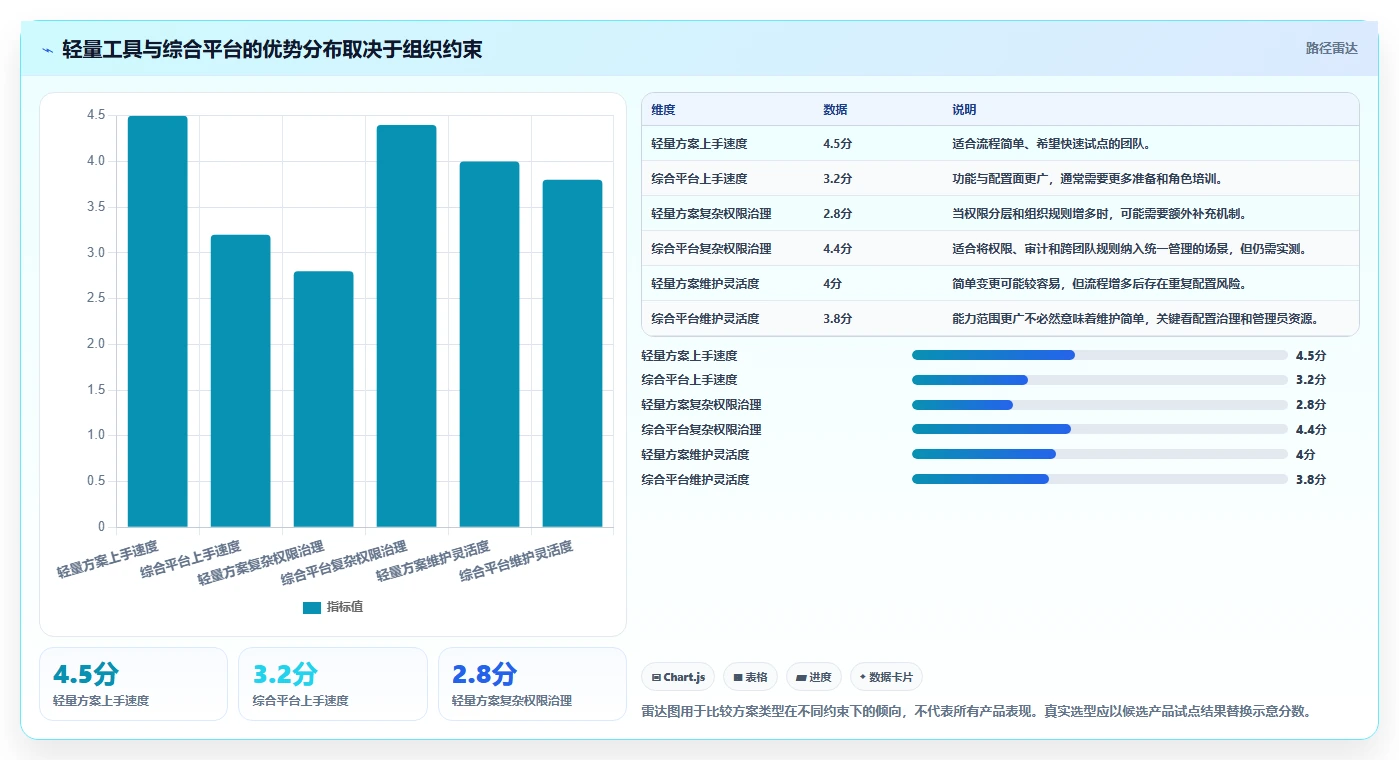1399x760 pixels.
Task: Click the 4.4分 table cell
Action: click(838, 249)
